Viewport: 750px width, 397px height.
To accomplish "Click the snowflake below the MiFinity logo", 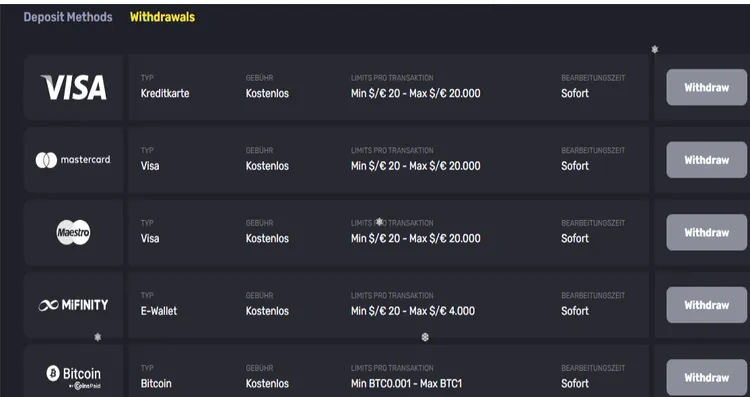I will (98, 337).
